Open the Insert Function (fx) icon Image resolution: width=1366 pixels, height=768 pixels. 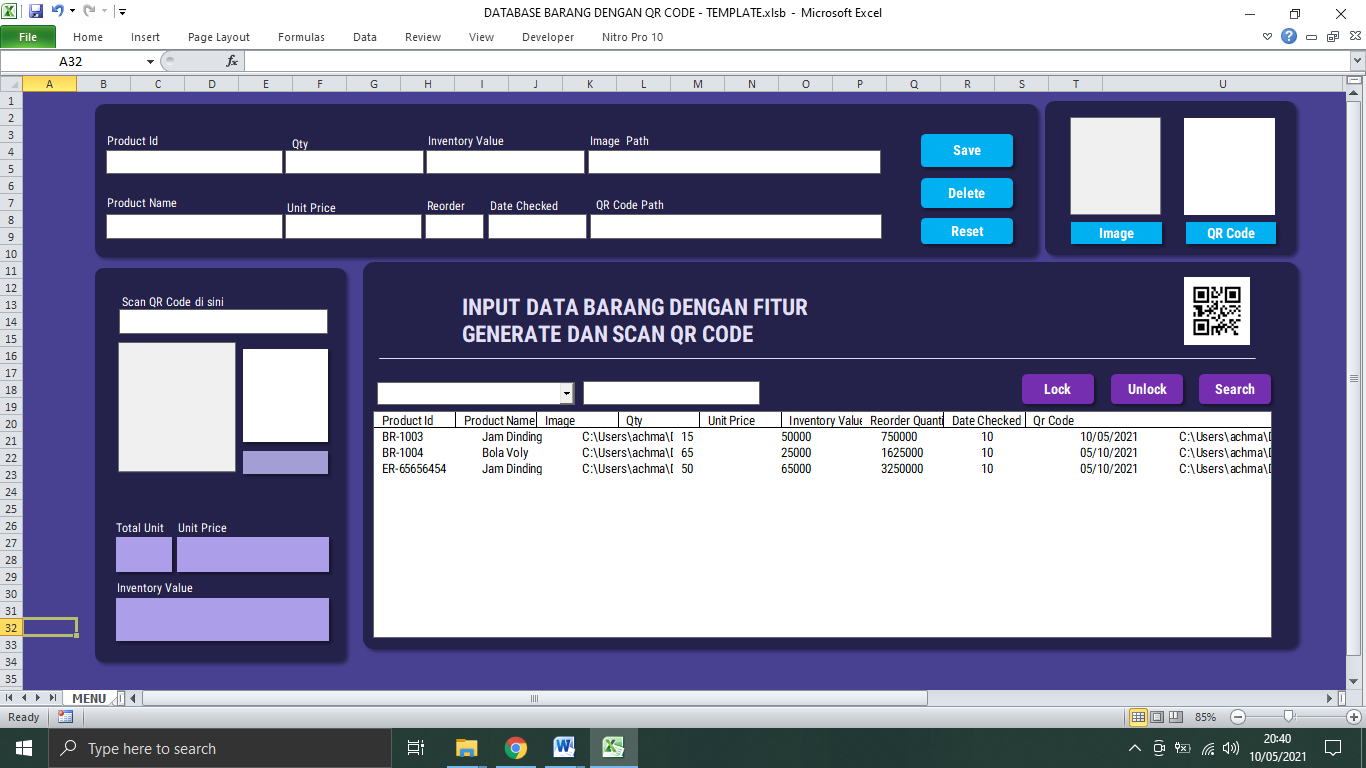coord(231,60)
